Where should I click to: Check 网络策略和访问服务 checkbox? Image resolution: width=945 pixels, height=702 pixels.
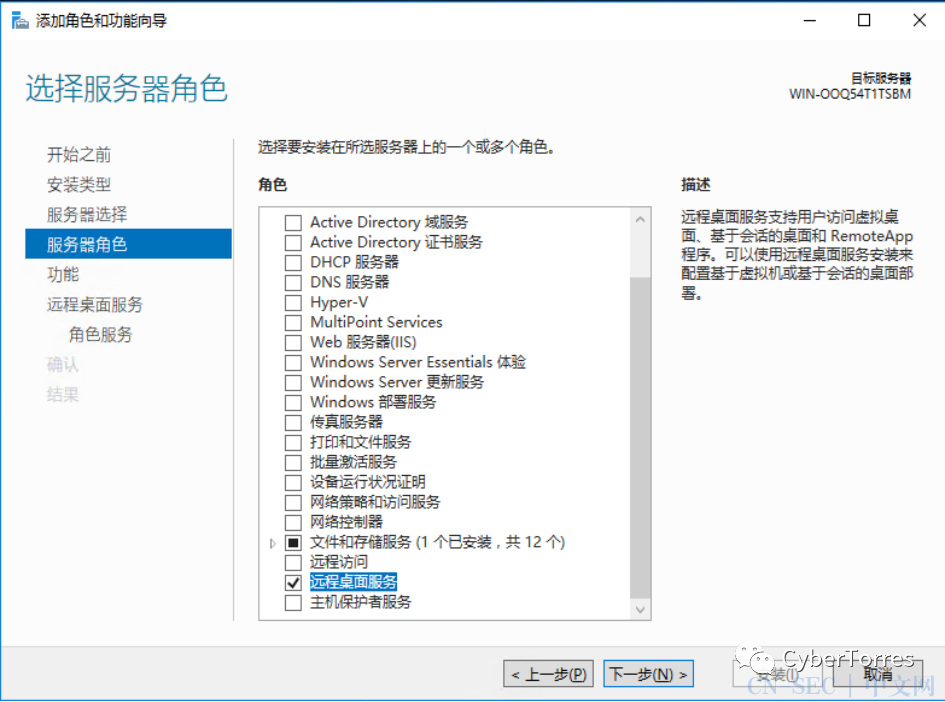294,503
